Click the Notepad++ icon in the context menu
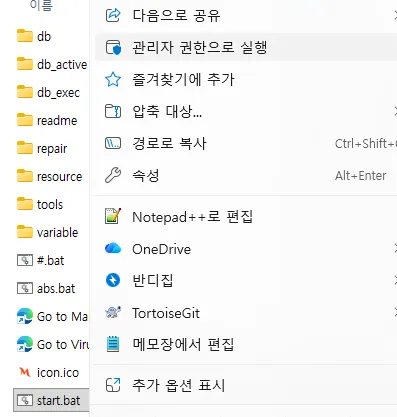The width and height of the screenshot is (397, 417). pyautogui.click(x=113, y=216)
